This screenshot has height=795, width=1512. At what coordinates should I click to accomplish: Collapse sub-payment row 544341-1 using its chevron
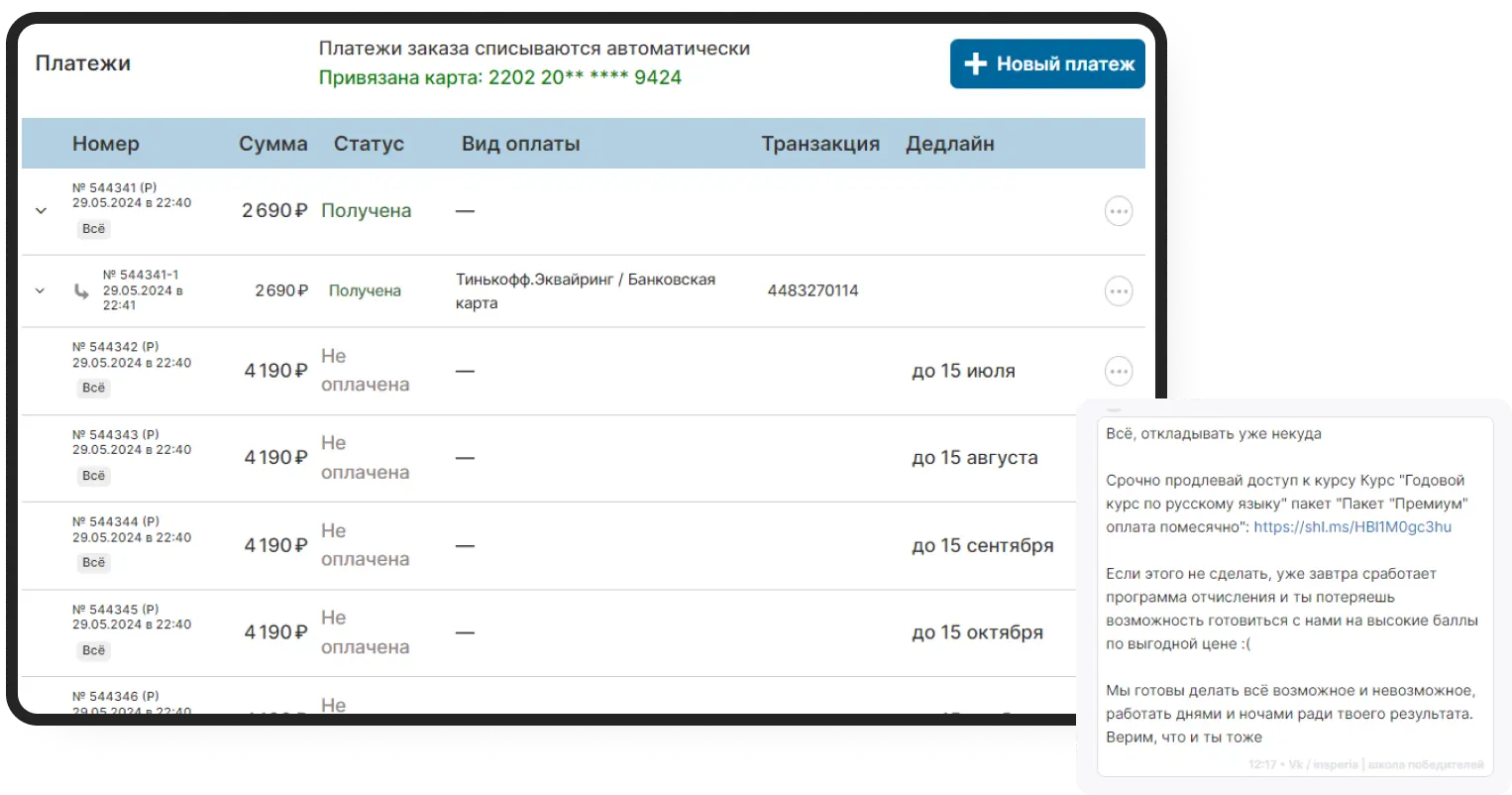click(39, 290)
